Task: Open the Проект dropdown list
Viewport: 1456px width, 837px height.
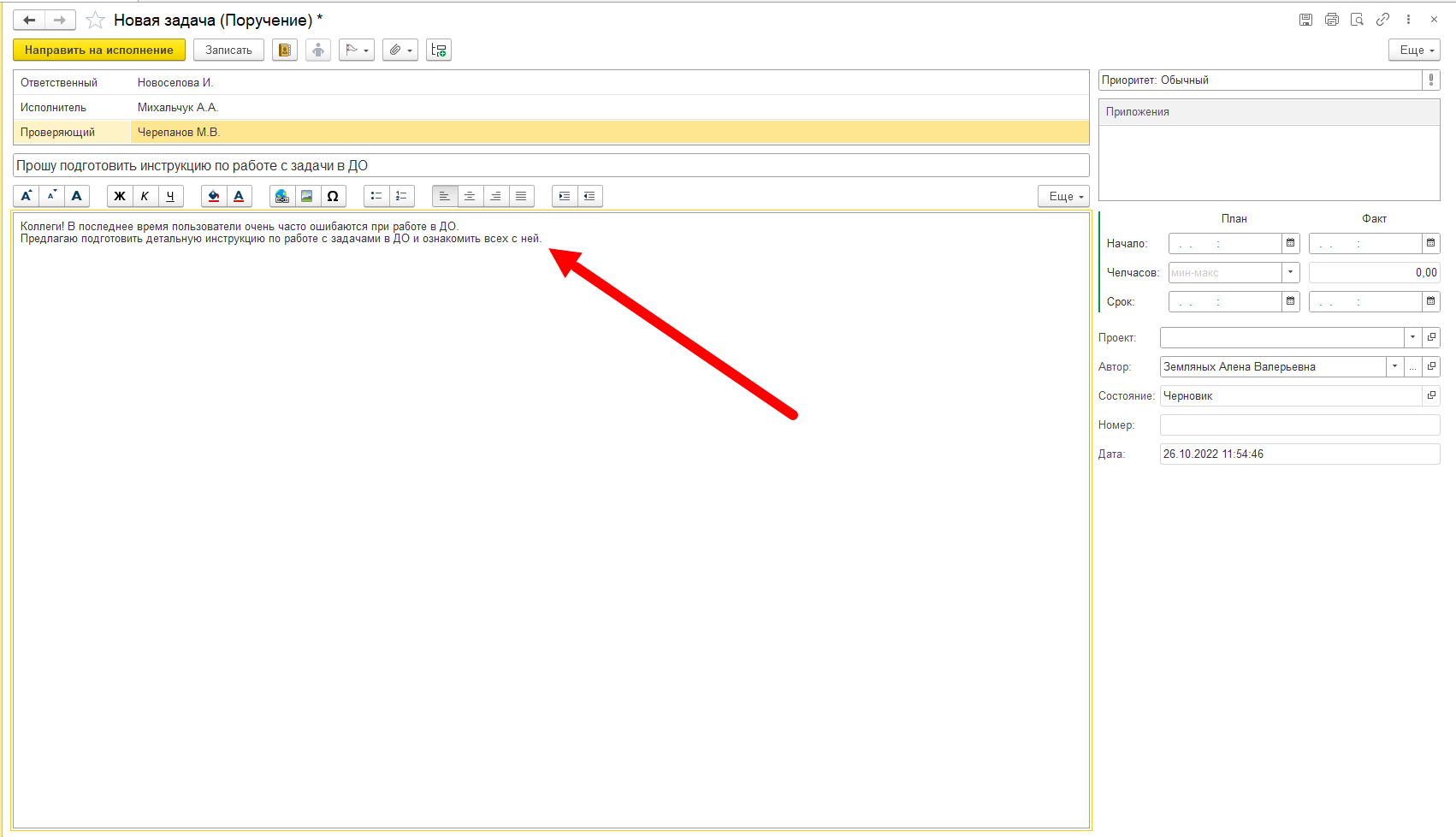Action: tap(1412, 337)
